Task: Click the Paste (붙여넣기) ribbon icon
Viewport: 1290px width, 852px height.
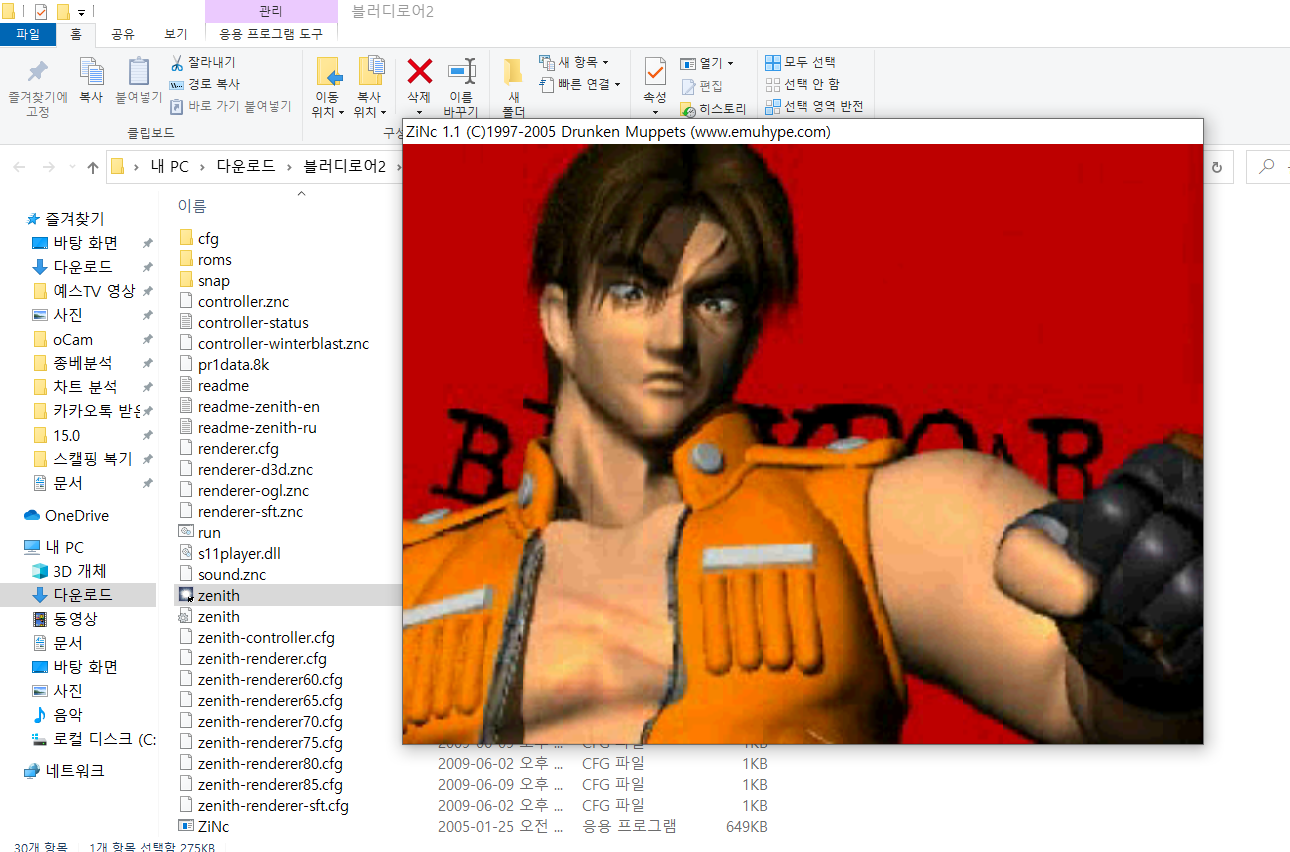Action: coord(139,73)
